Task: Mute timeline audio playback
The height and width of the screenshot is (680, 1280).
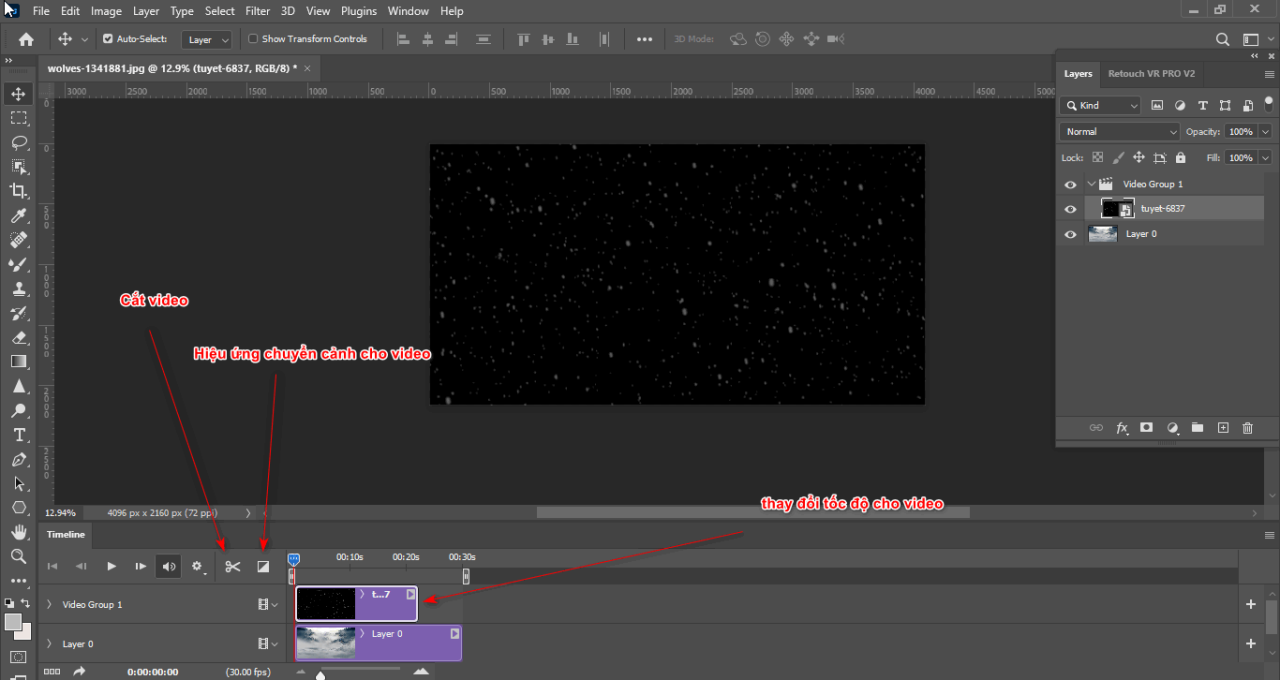Action: coord(169,567)
